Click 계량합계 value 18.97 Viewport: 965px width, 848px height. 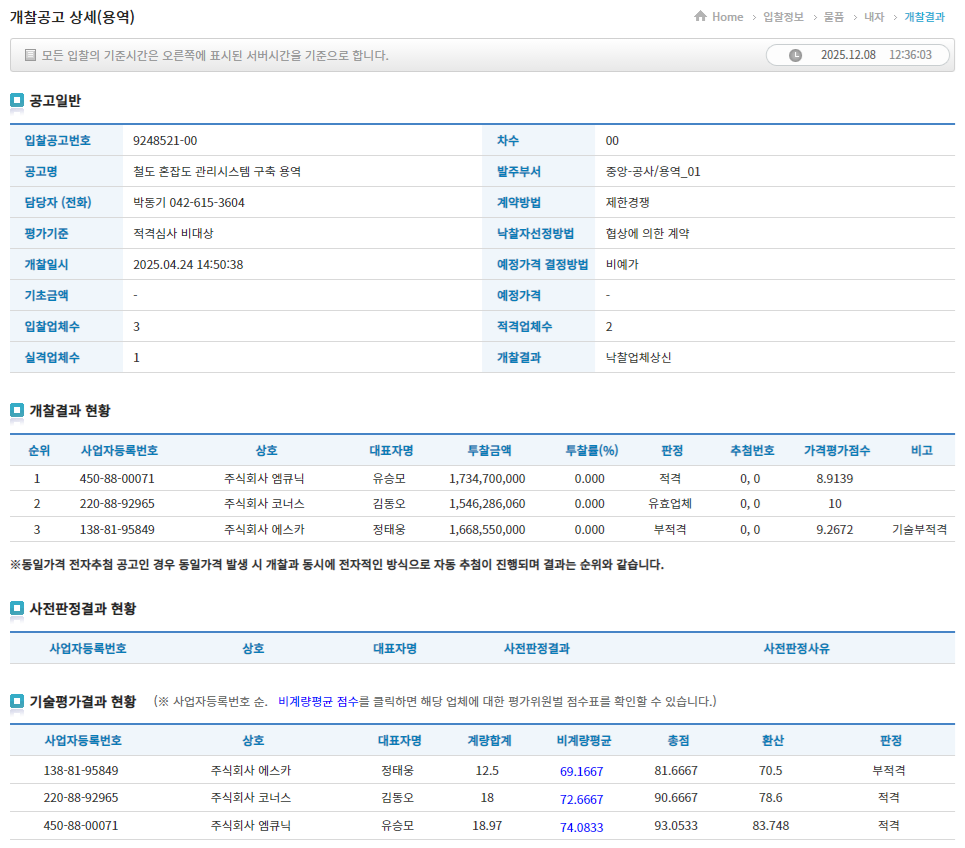[x=487, y=825]
